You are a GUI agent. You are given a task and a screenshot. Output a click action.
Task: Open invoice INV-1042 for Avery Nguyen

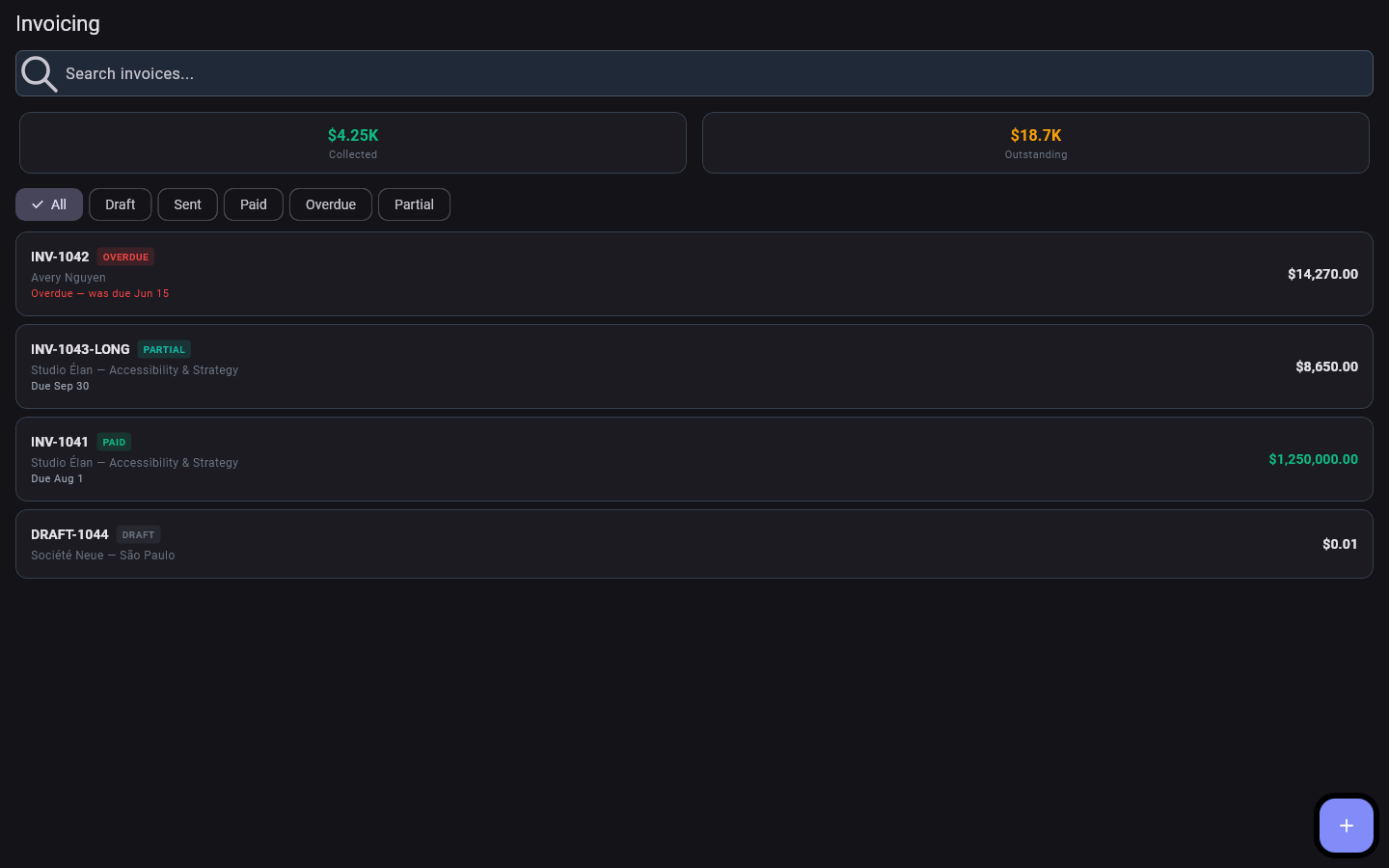click(694, 274)
